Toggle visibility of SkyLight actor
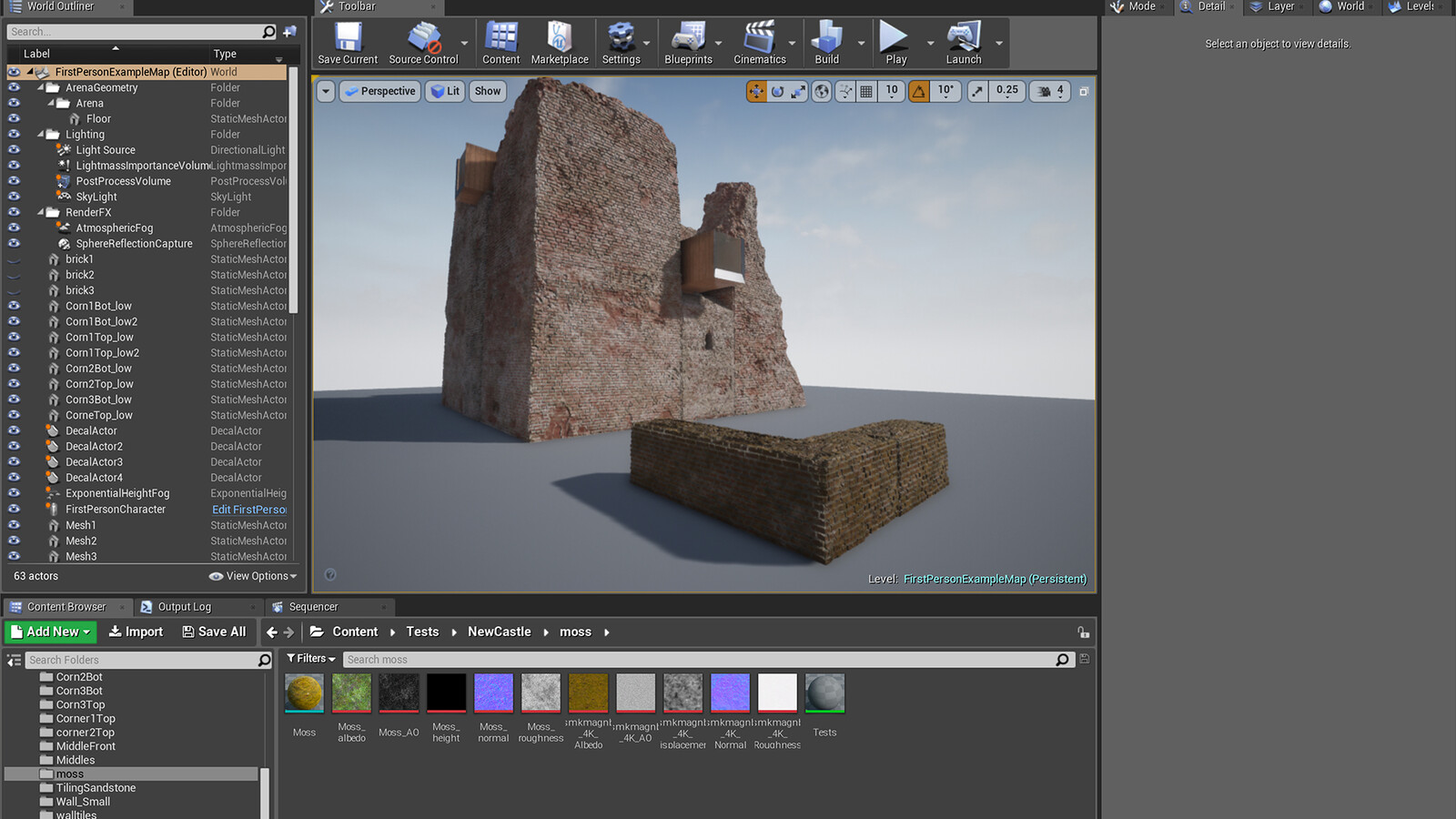The height and width of the screenshot is (819, 1456). point(14,197)
